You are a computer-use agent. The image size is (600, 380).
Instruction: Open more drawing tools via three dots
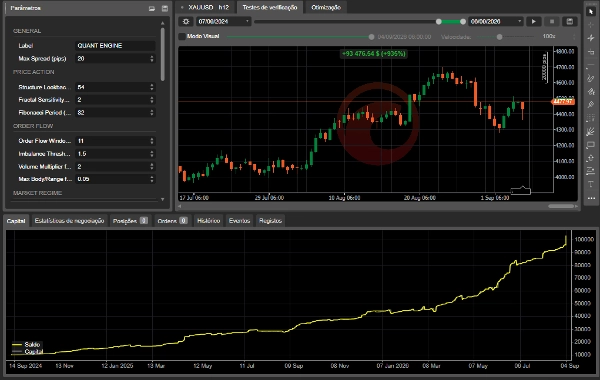tap(591, 198)
